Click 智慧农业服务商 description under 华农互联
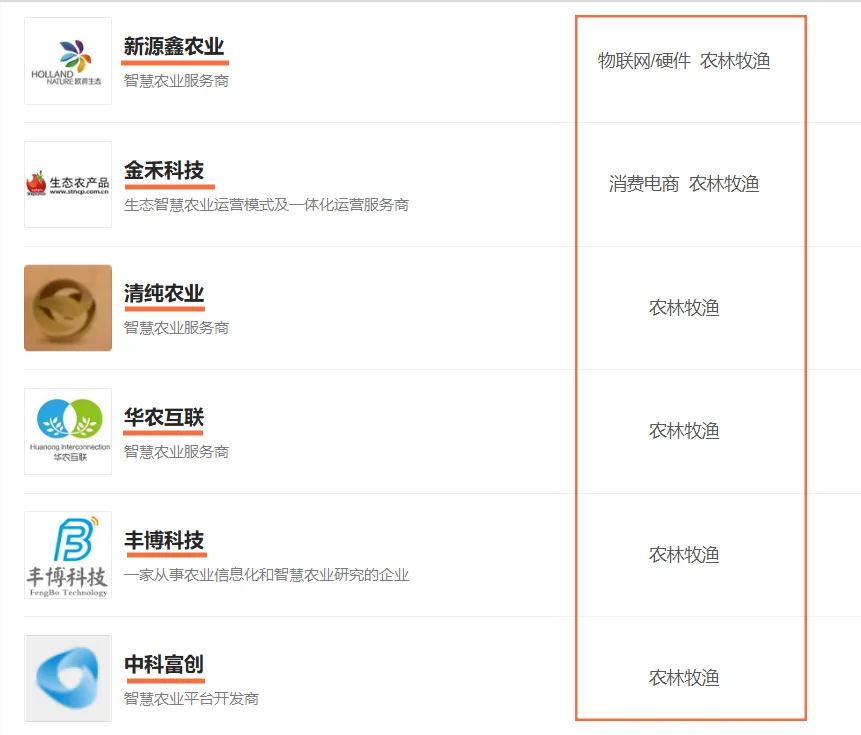 176,452
